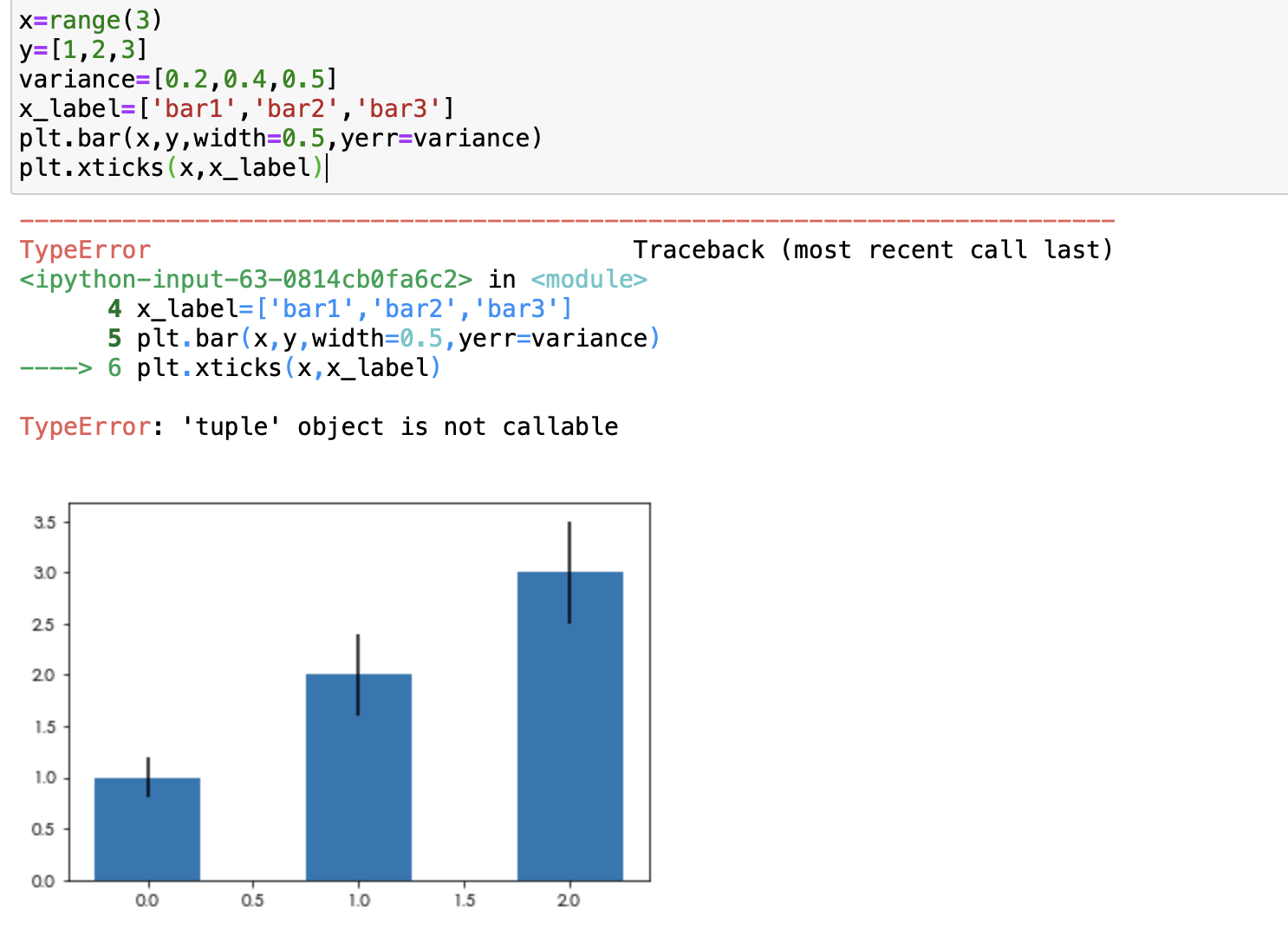1288x934 pixels.
Task: Click the middle blue bar in chart
Action: pos(358,780)
